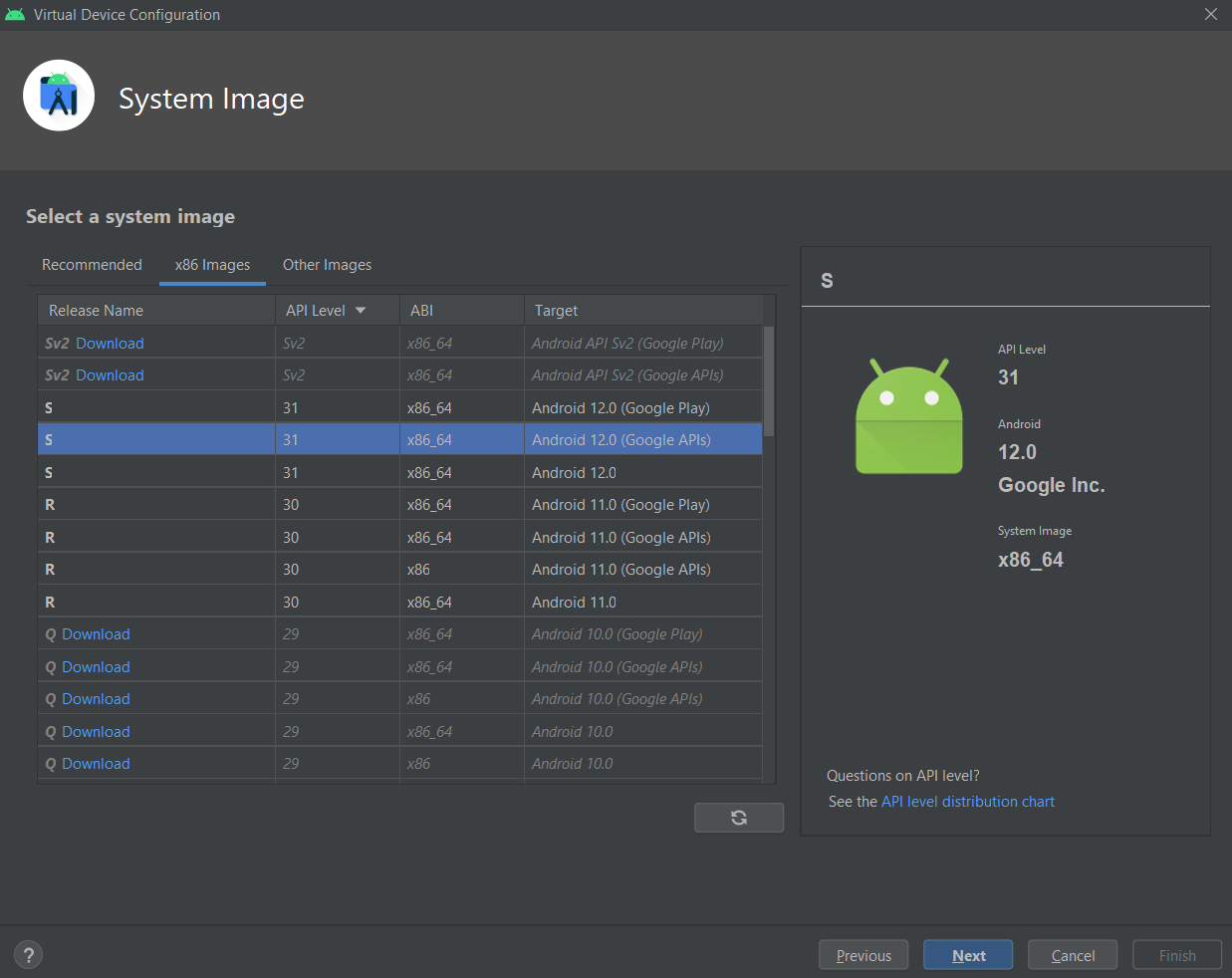1232x978 pixels.
Task: Download Sv2 Google Play system image
Action: click(x=110, y=344)
